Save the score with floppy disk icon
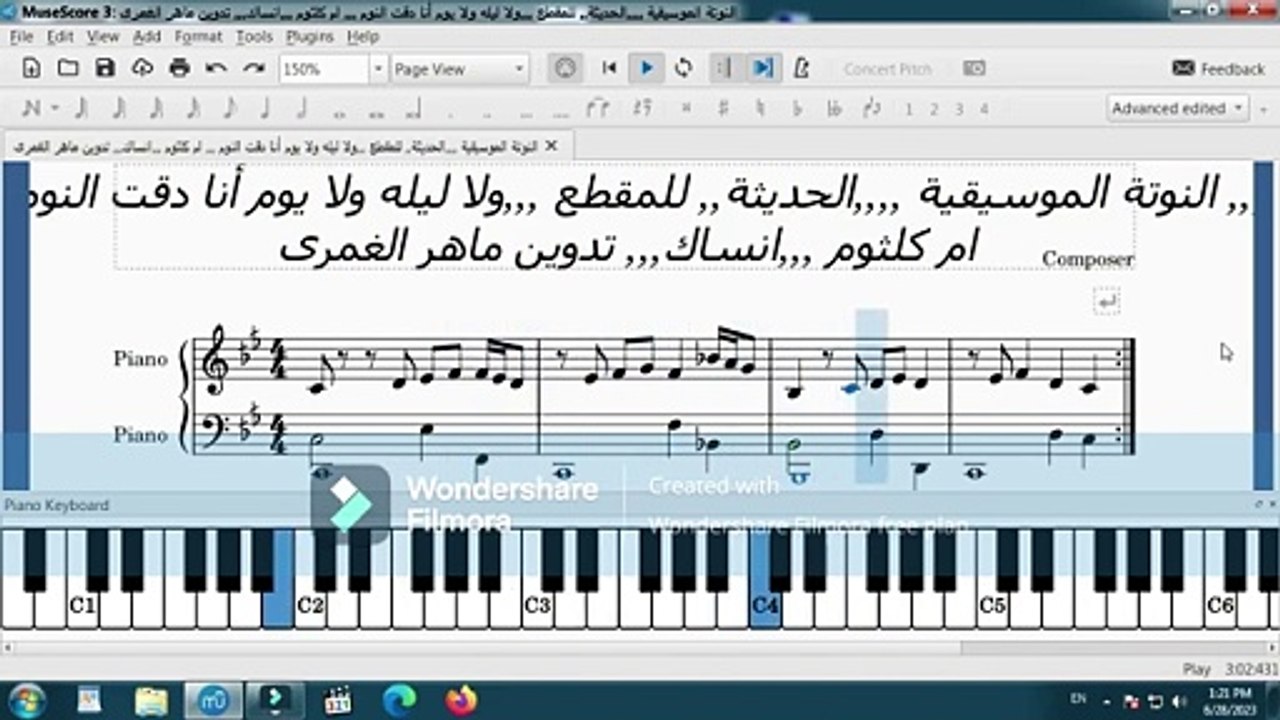This screenshot has width=1280, height=720. (105, 68)
